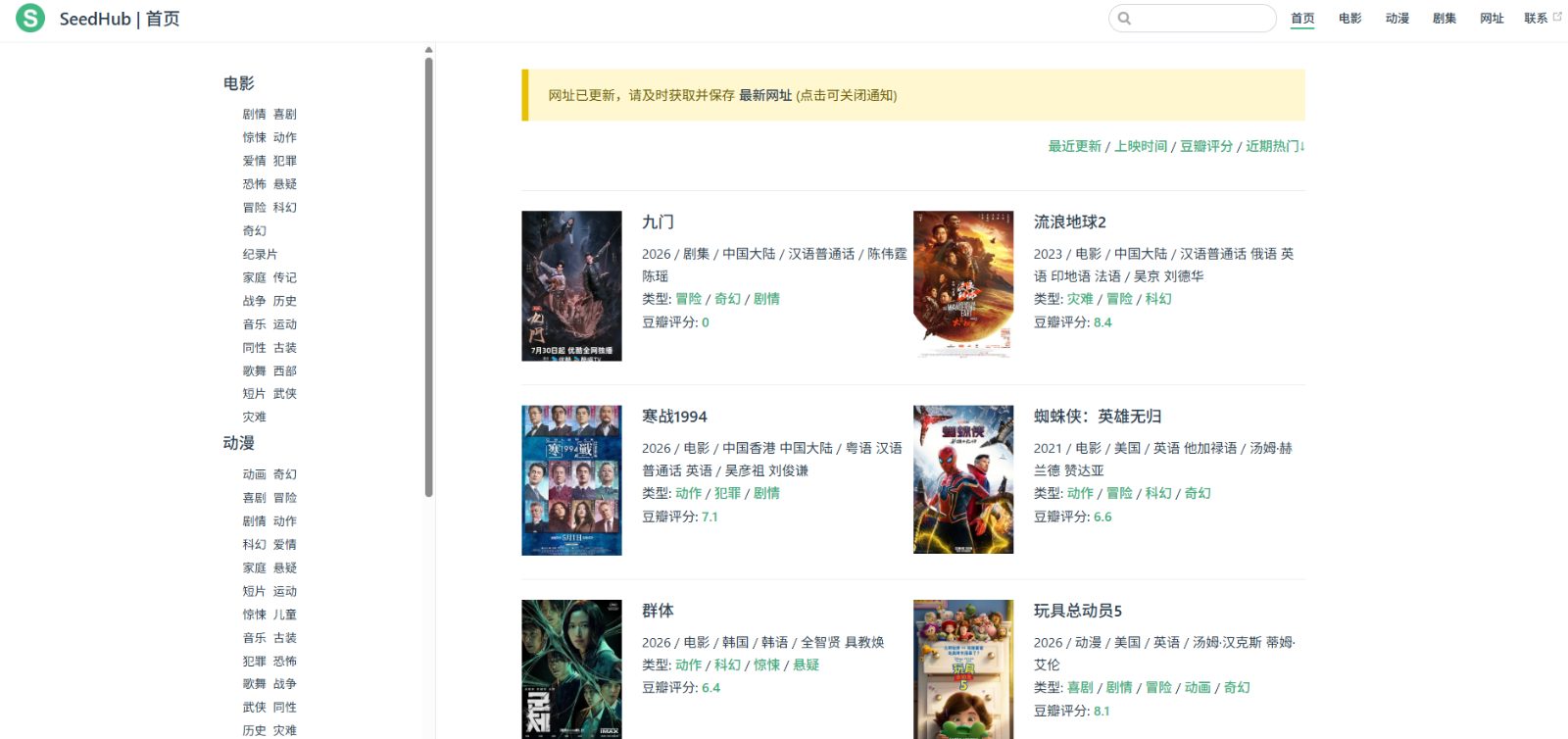Sort by 最近更新
This screenshot has width=1568, height=739.
coord(1075,146)
